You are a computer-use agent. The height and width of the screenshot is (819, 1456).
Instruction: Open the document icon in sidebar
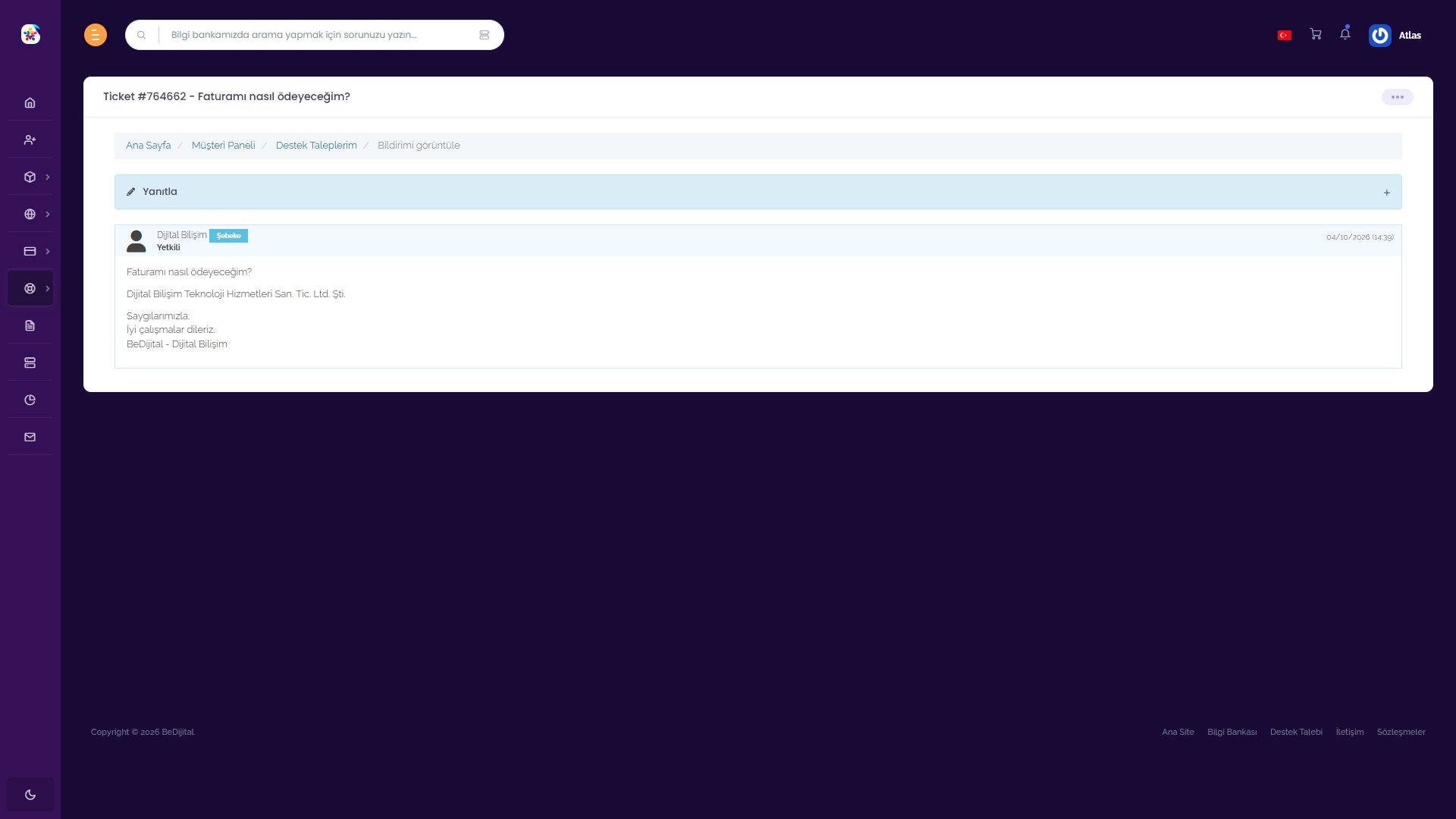click(x=30, y=325)
